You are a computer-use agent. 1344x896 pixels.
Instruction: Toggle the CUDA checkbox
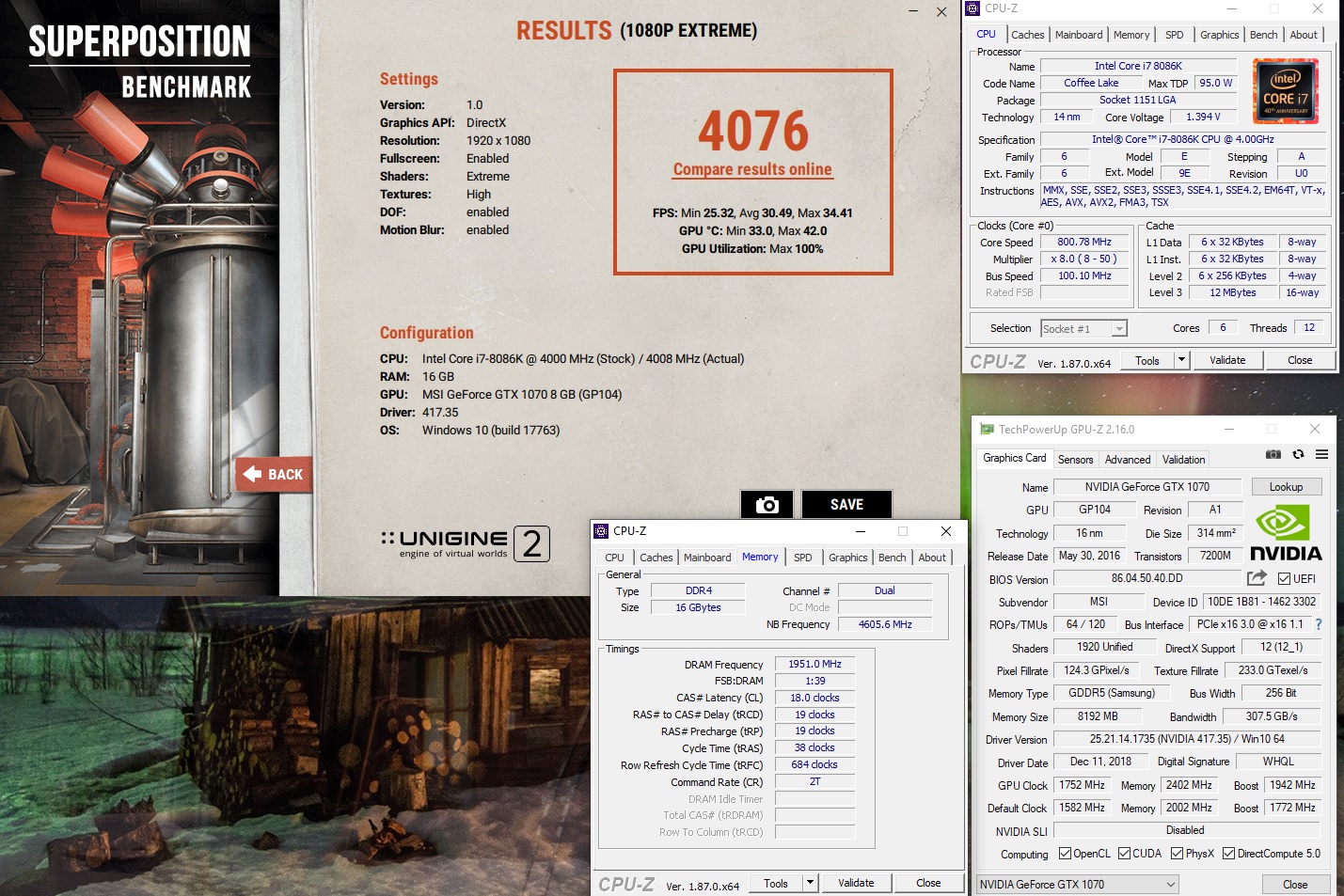1124,854
